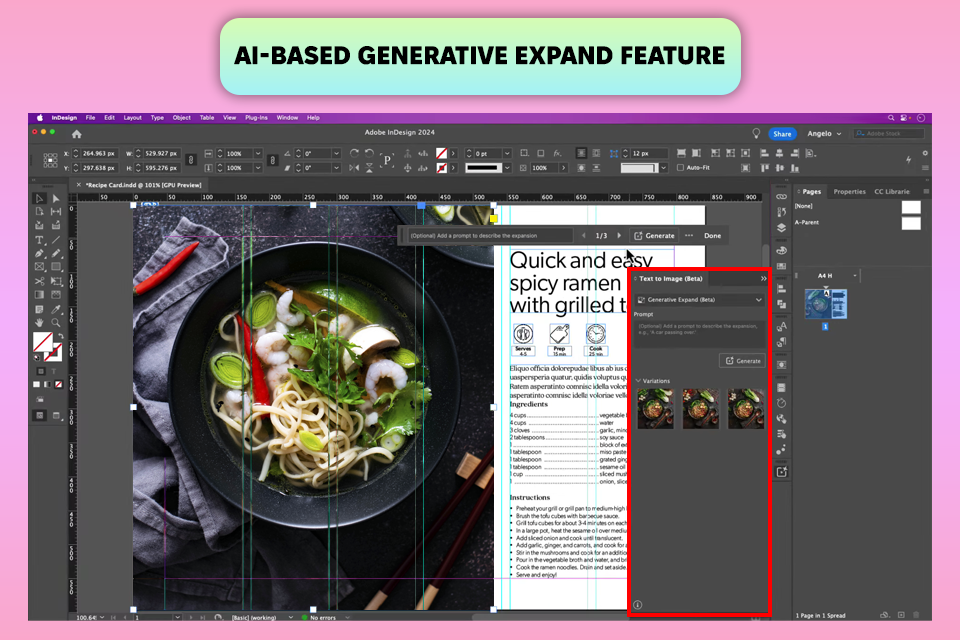Click rotate 90 degrees clockwise icon

[x=354, y=153]
